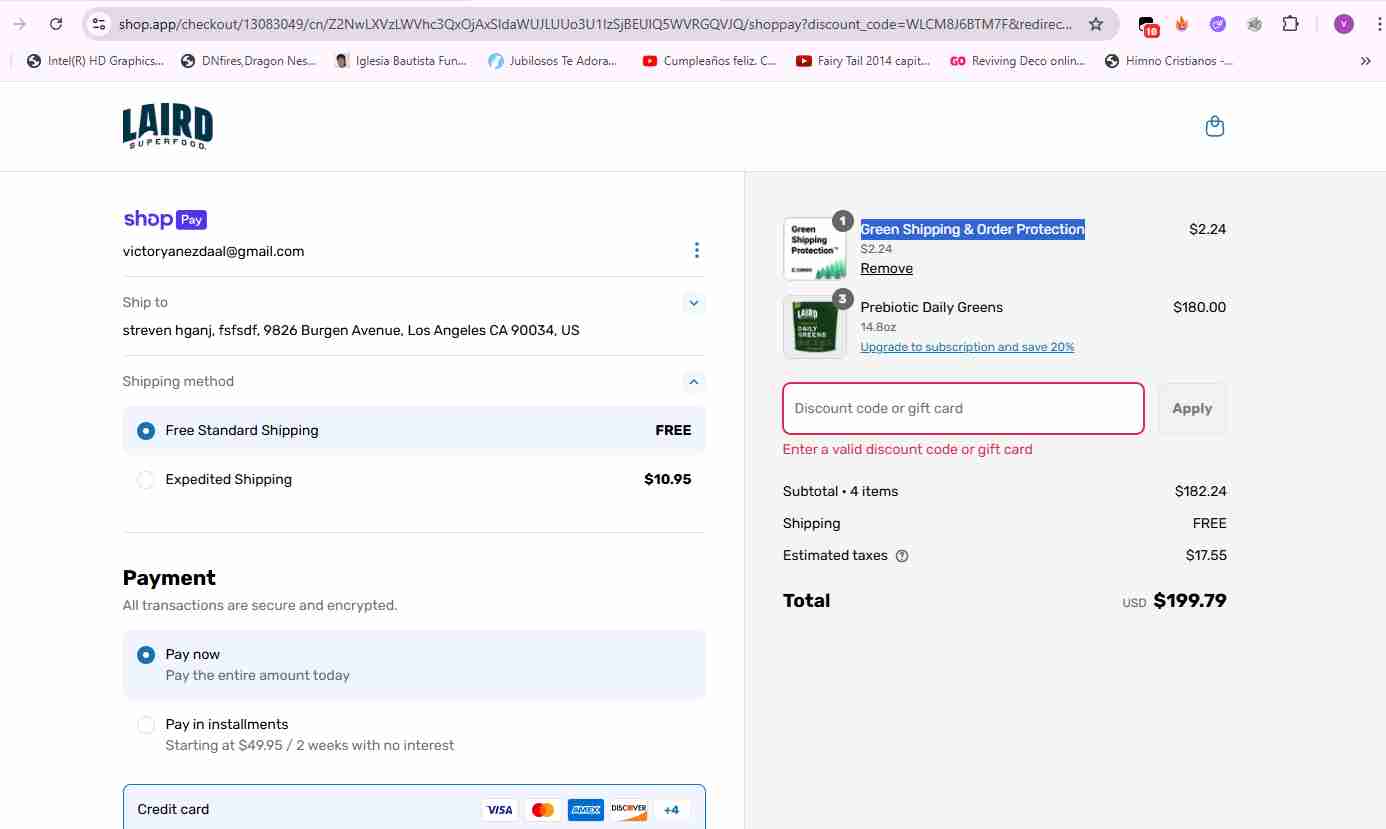The image size is (1386, 829).
Task: Select Expedited Shipping radio button
Action: [146, 480]
